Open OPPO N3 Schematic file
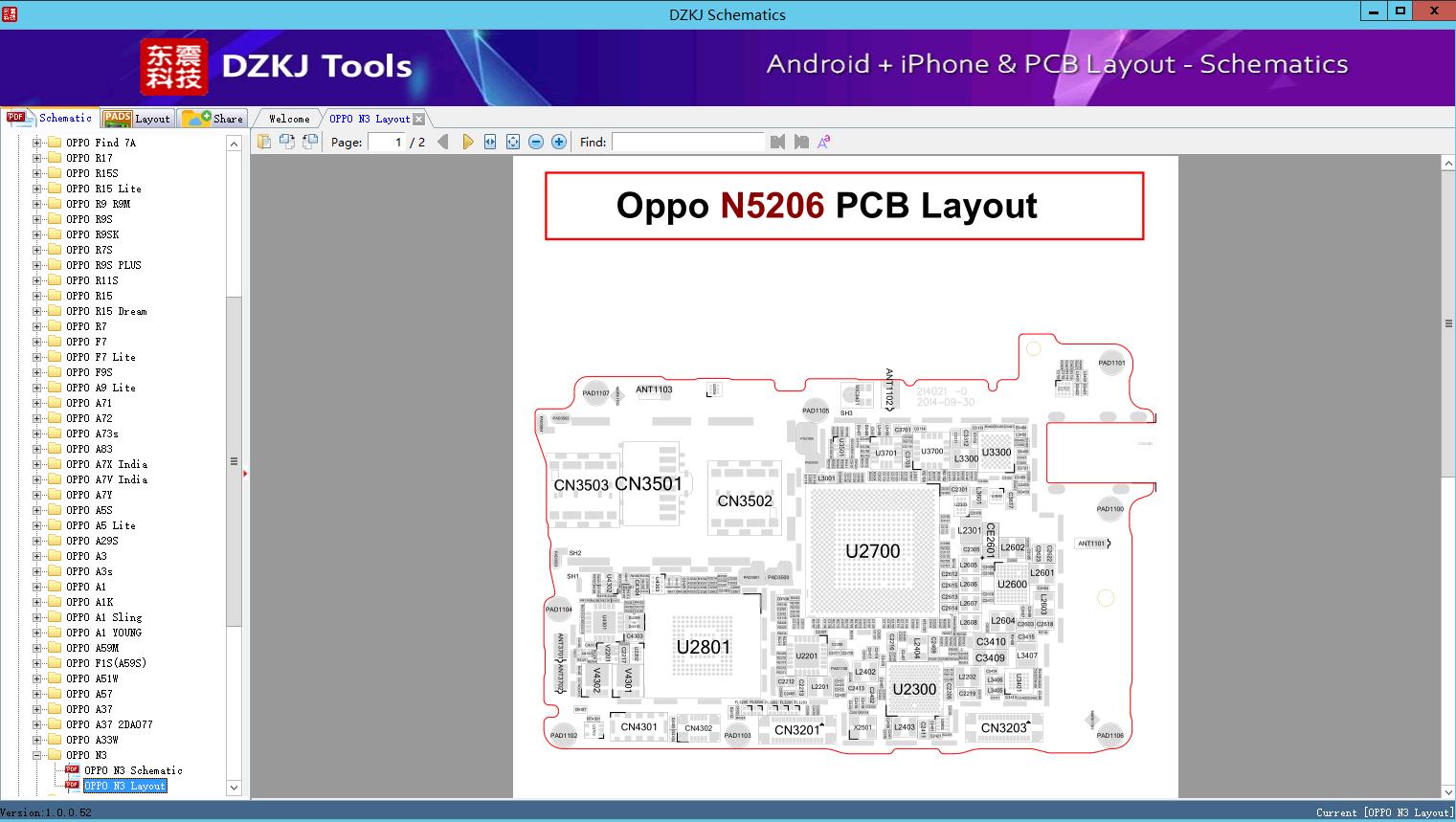The image size is (1456, 822). pos(133,770)
